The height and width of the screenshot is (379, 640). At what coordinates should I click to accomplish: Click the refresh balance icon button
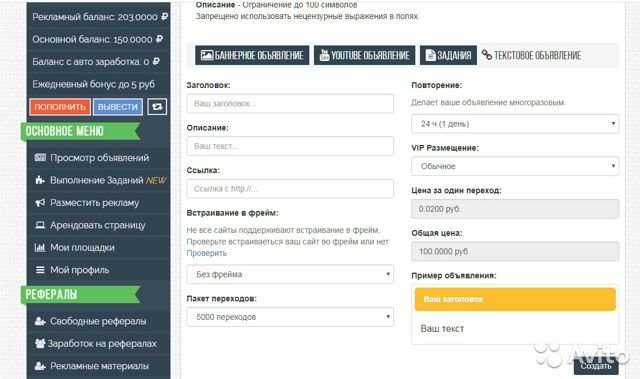(157, 107)
